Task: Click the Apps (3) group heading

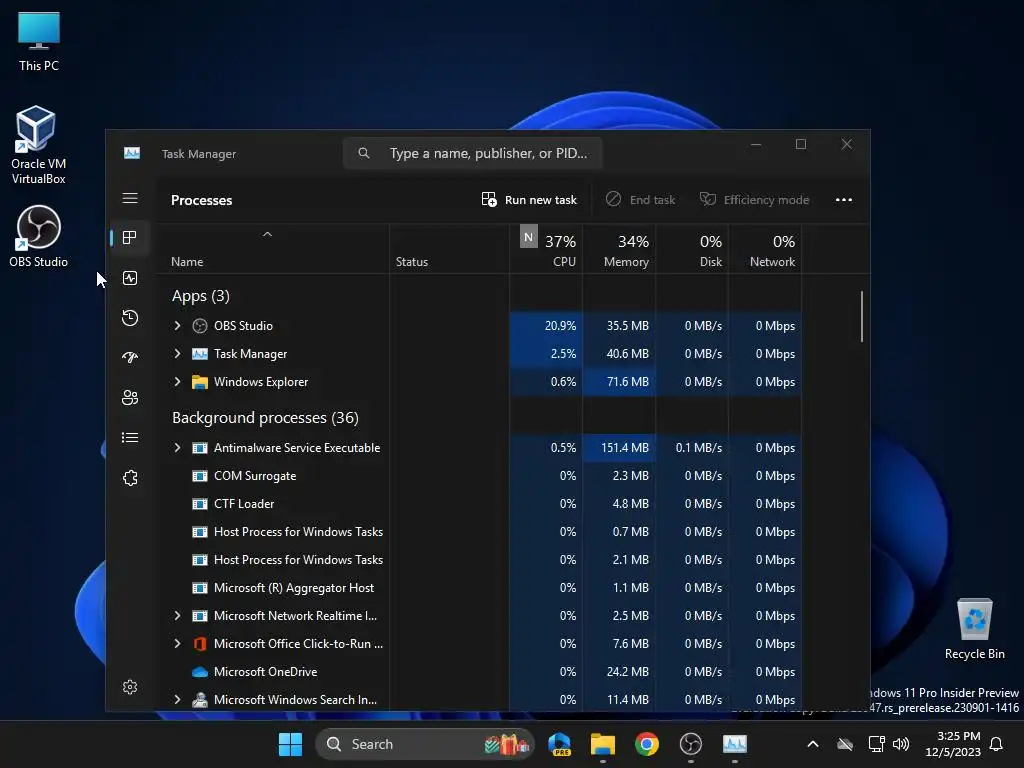Action: pos(200,296)
